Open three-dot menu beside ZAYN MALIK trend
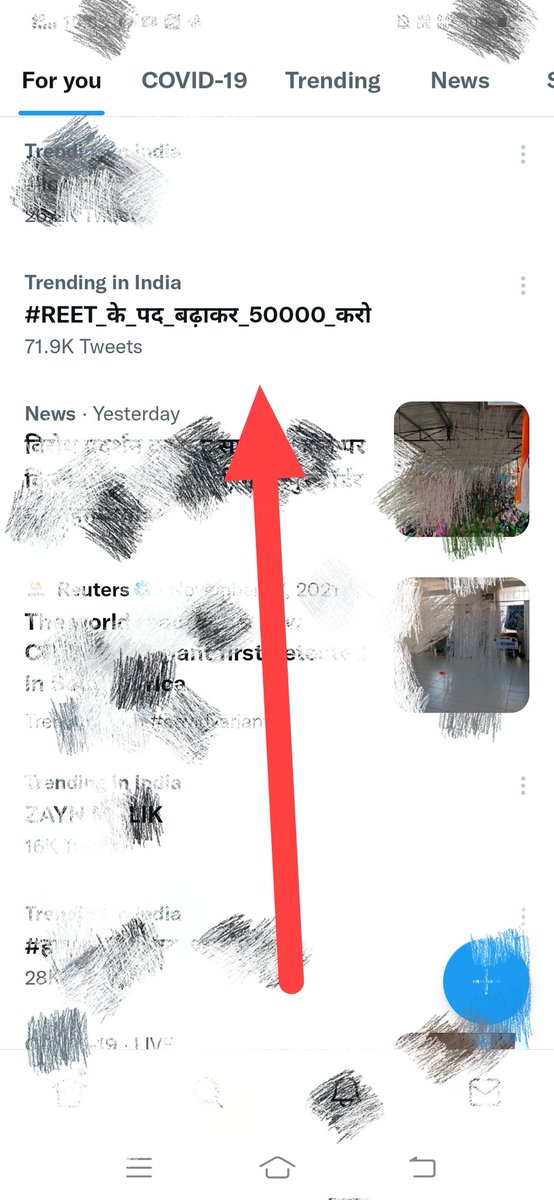The height and width of the screenshot is (1200, 554). 522,785
